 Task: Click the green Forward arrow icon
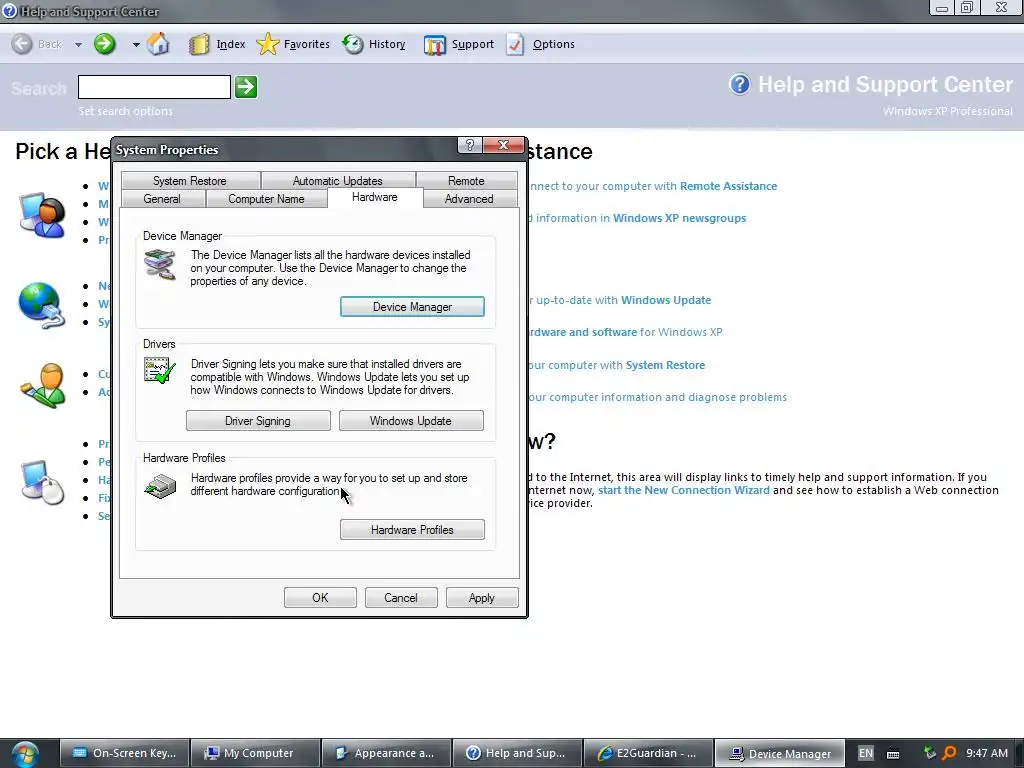click(104, 44)
